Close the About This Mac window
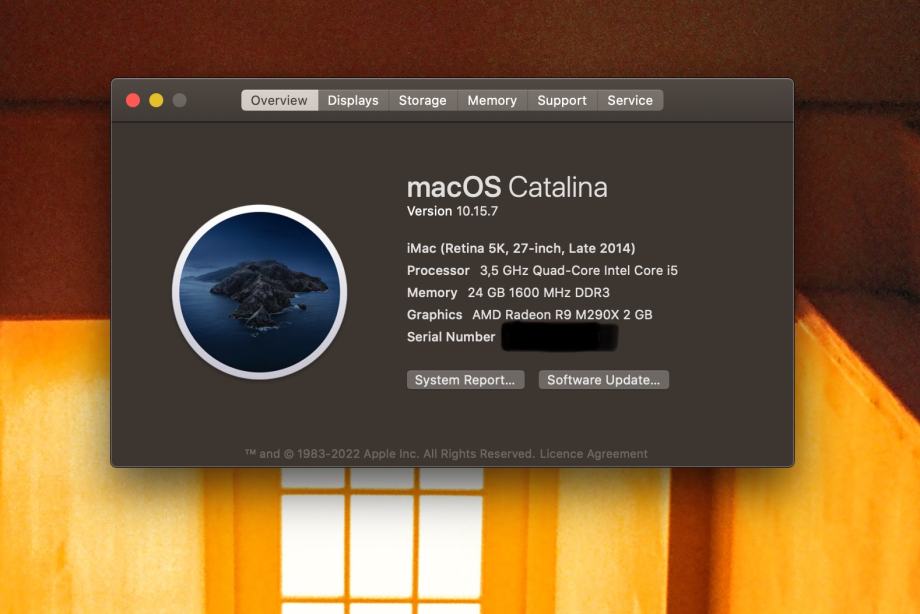The height and width of the screenshot is (614, 920). [x=133, y=100]
